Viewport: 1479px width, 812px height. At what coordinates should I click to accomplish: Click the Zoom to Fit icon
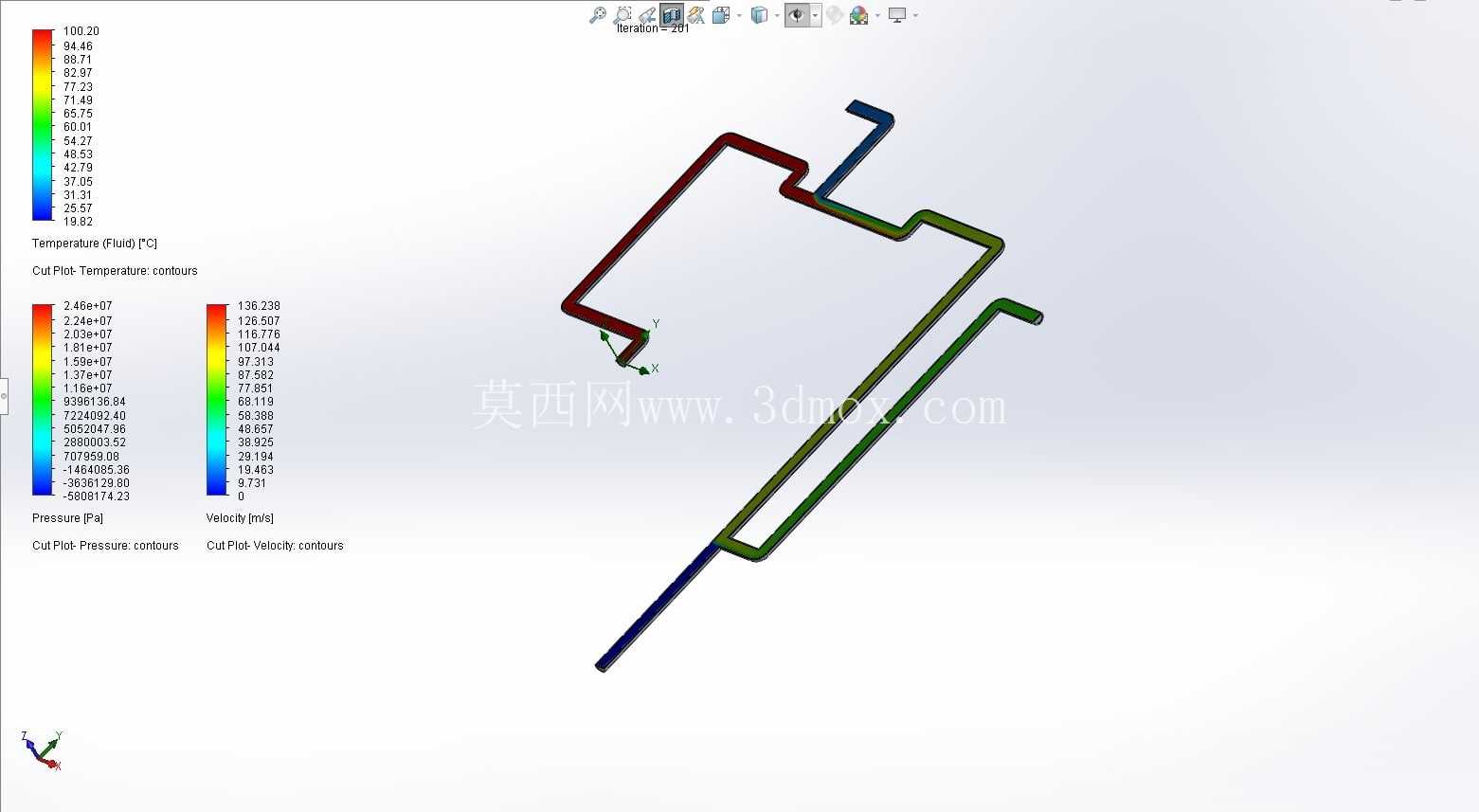pos(598,15)
